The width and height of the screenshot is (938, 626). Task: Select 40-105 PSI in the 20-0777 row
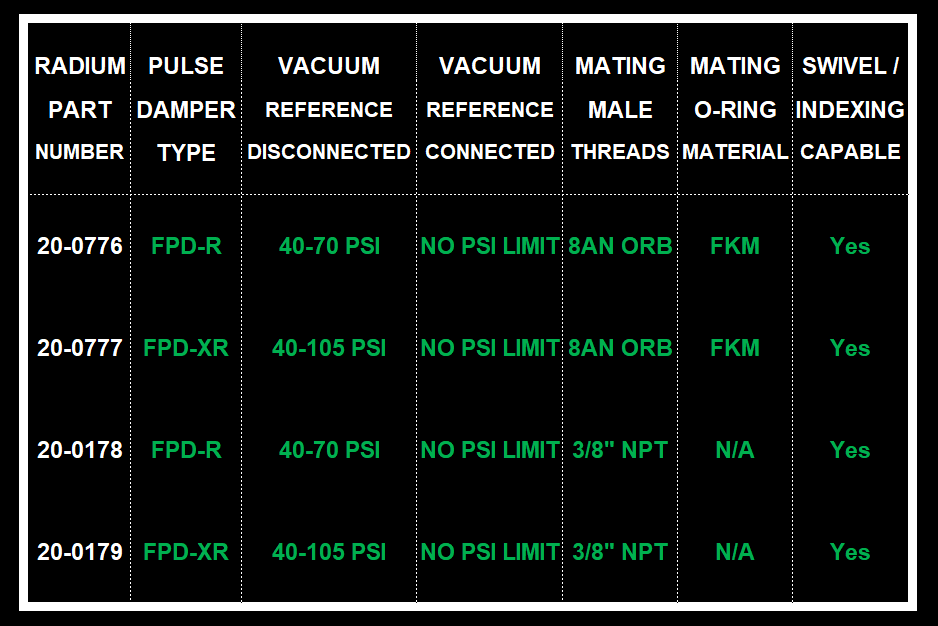329,348
